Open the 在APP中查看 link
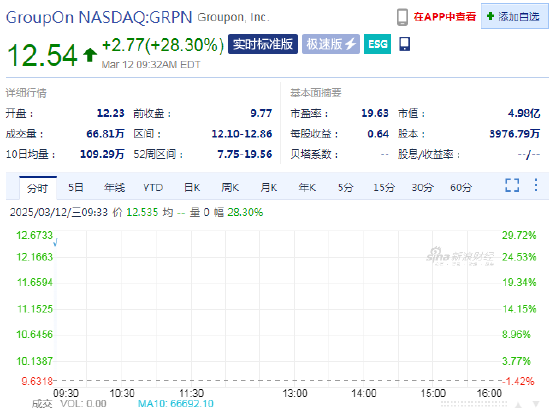Viewport: 550px width, 409px height. [444, 16]
